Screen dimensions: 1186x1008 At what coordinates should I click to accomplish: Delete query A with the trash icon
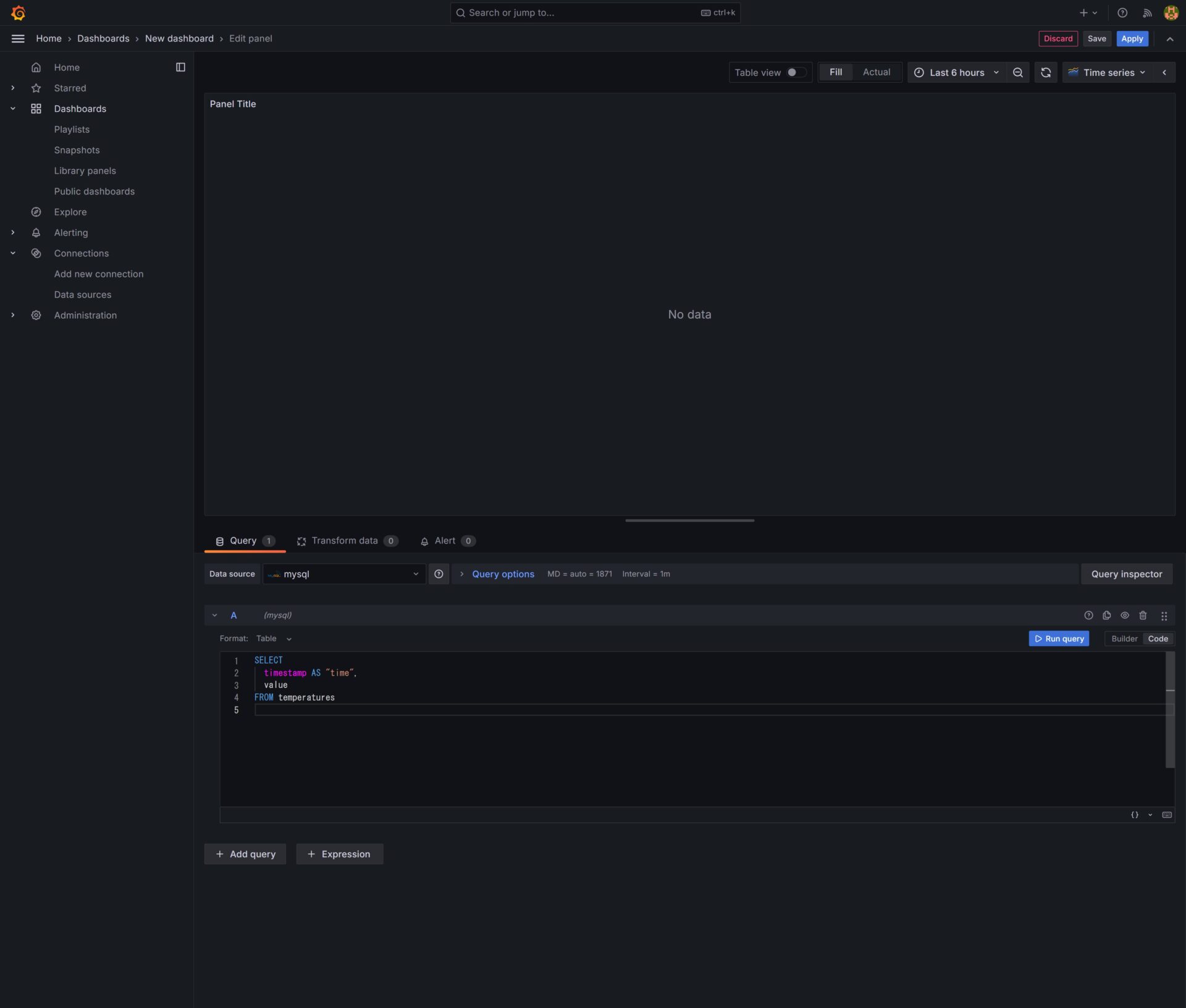coord(1142,615)
